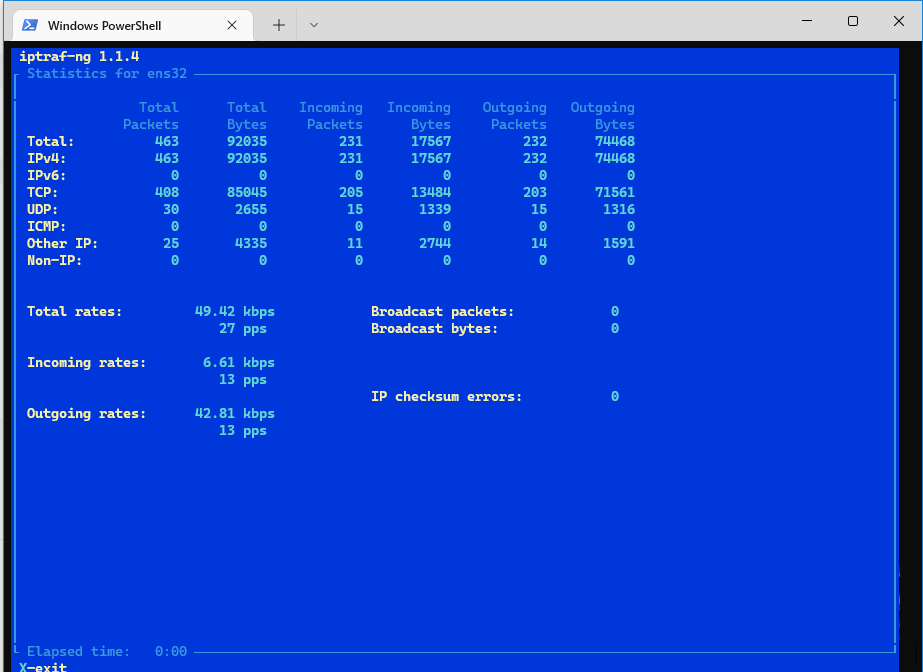The width and height of the screenshot is (923, 672).
Task: Minimize the terminal window
Action: [807, 21]
